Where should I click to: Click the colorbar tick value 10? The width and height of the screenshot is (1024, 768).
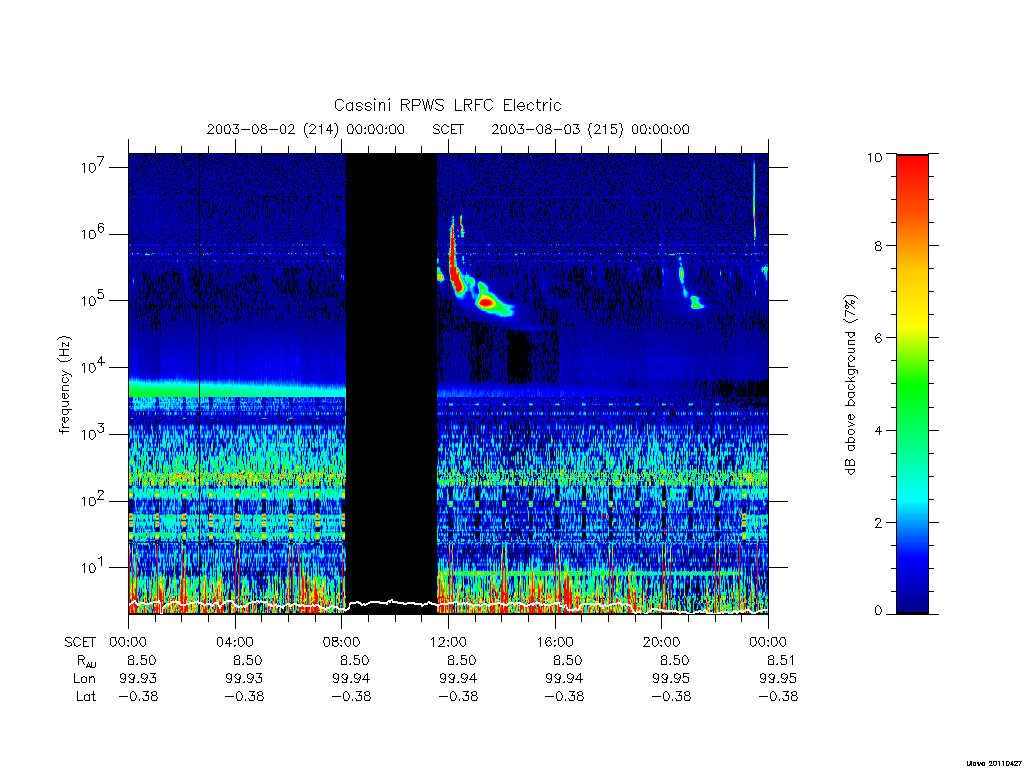tap(874, 157)
